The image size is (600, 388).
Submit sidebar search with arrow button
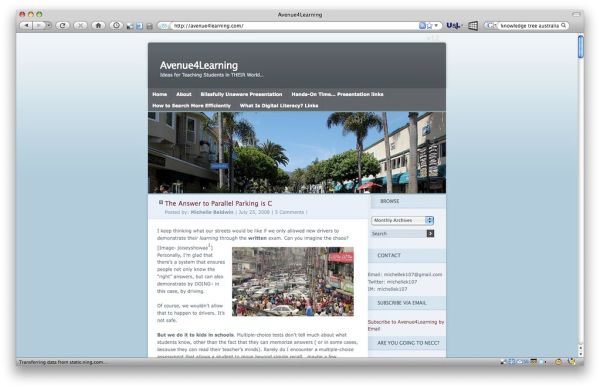click(430, 233)
